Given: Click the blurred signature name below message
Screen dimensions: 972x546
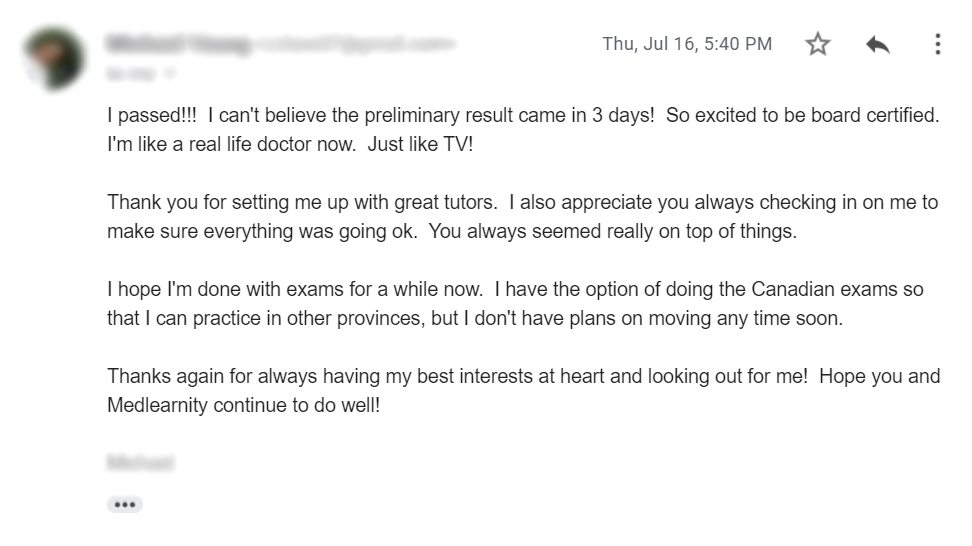Looking at the screenshot, I should 141,462.
